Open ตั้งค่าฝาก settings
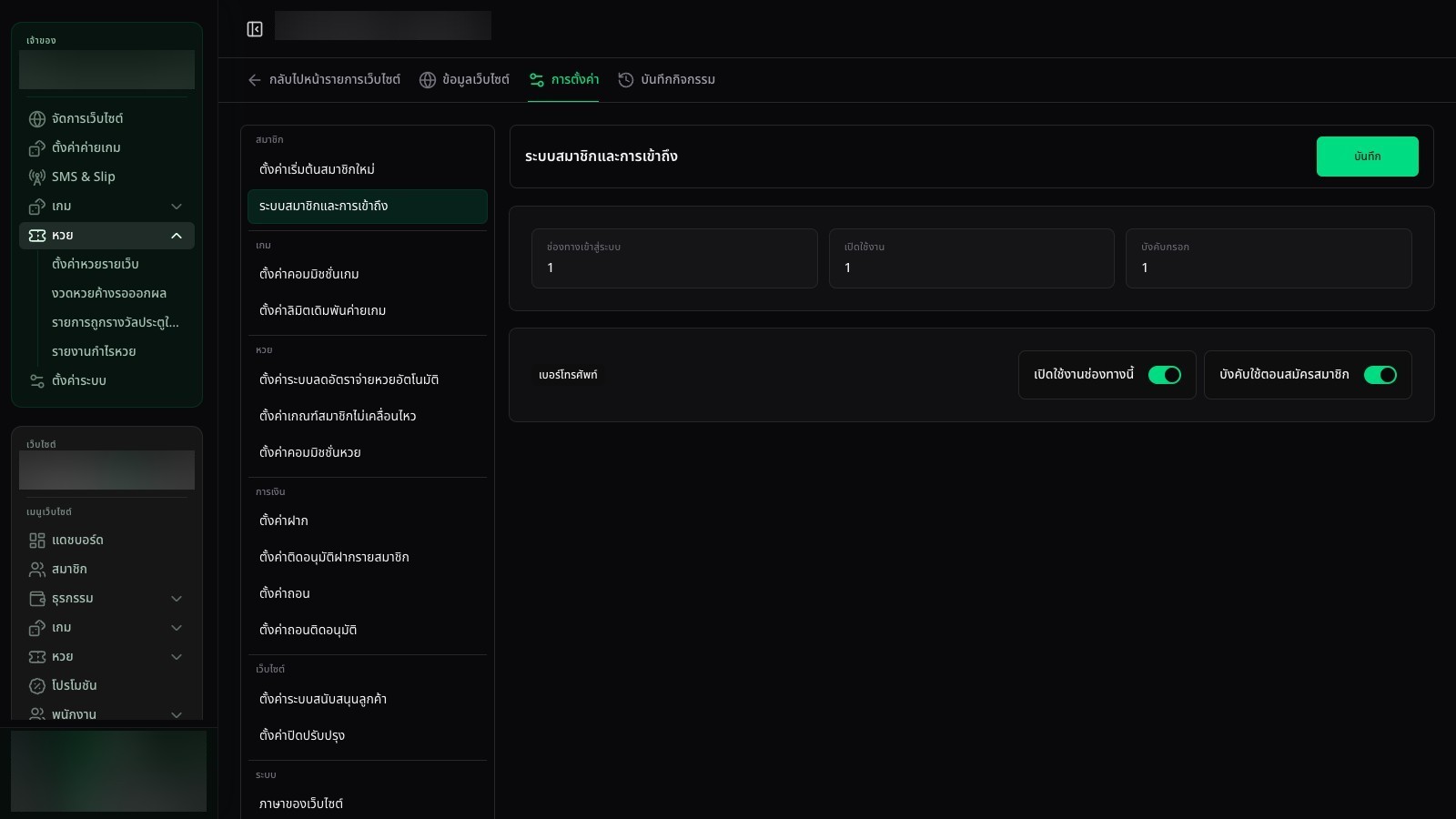 [368, 521]
